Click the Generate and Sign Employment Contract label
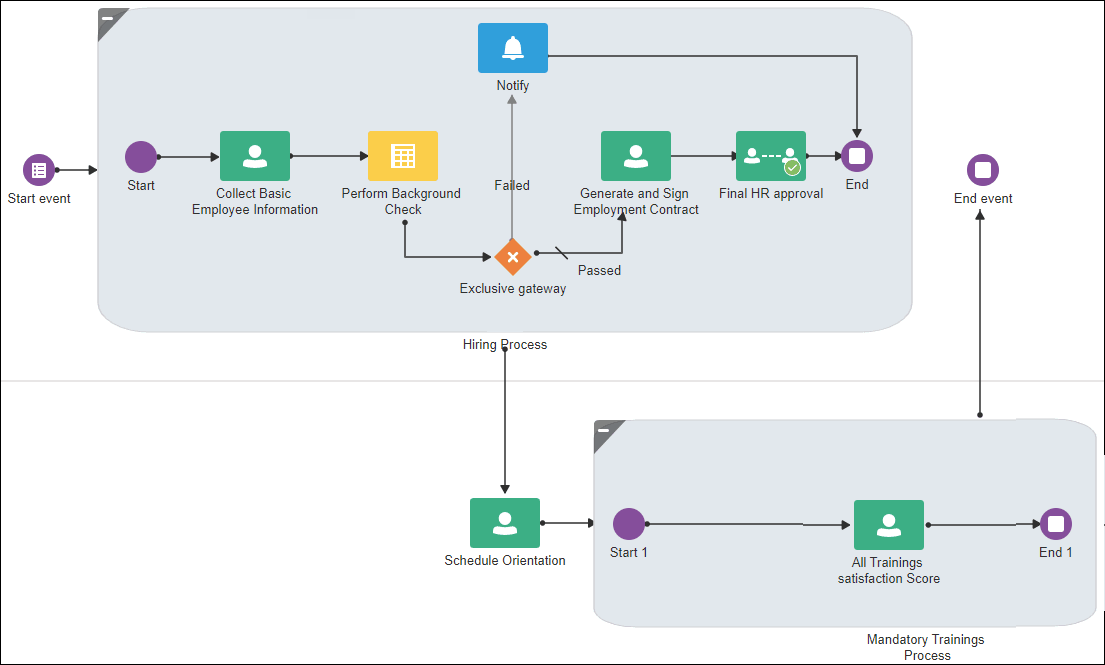Viewport: 1105px width, 665px height. pyautogui.click(x=636, y=201)
